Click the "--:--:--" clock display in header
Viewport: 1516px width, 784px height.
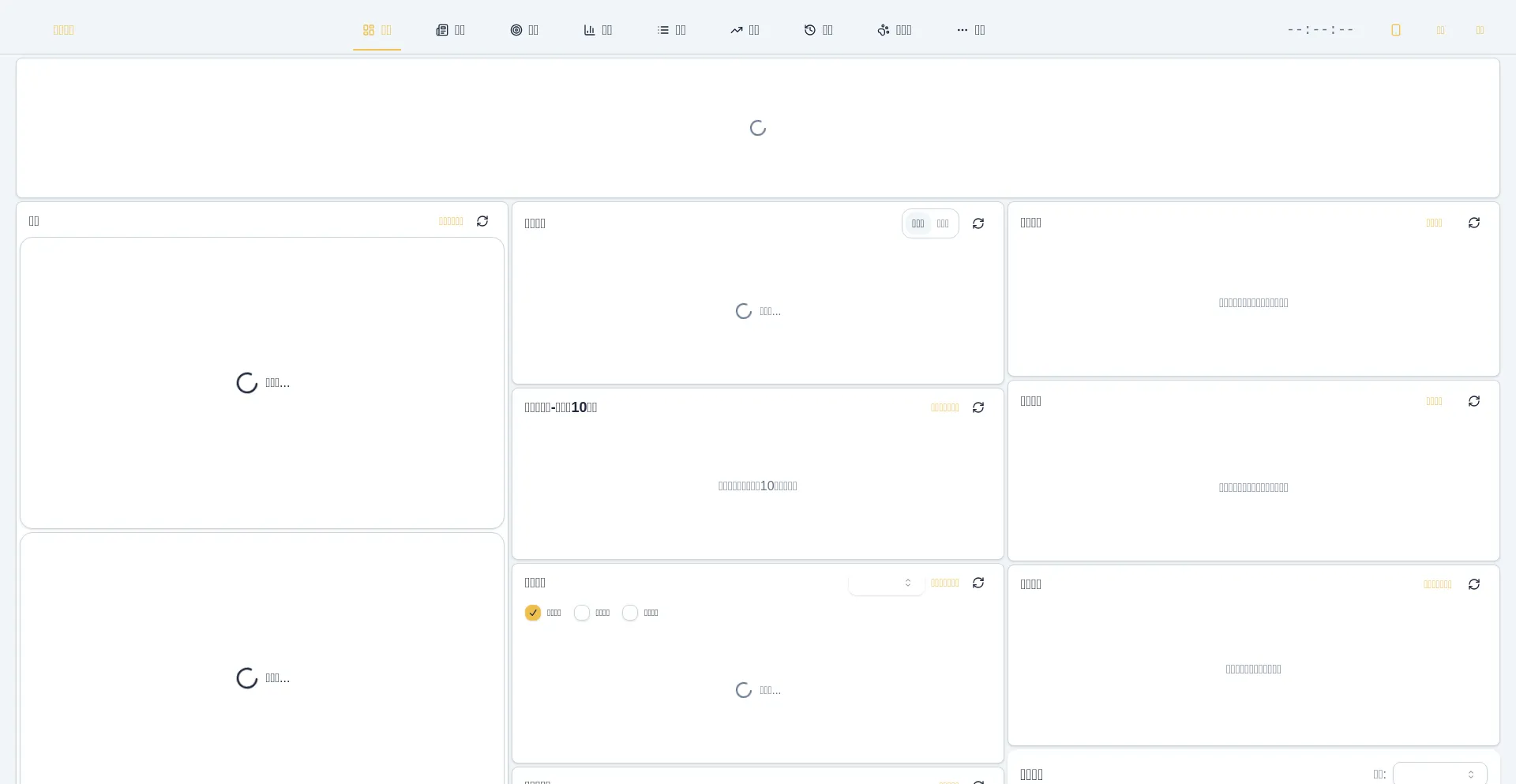pyautogui.click(x=1320, y=30)
